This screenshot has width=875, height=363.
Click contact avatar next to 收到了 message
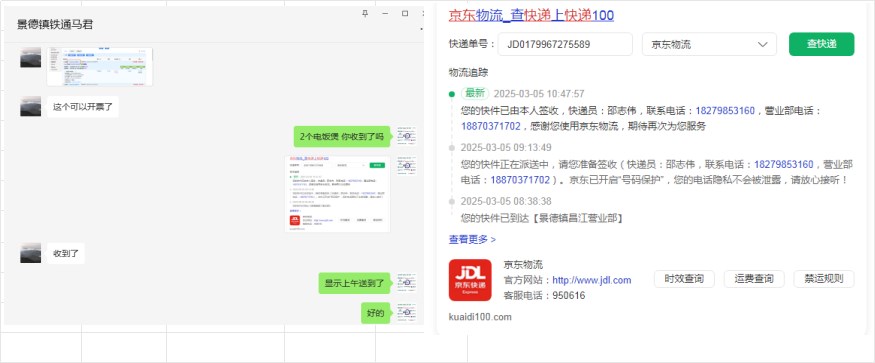click(x=31, y=253)
